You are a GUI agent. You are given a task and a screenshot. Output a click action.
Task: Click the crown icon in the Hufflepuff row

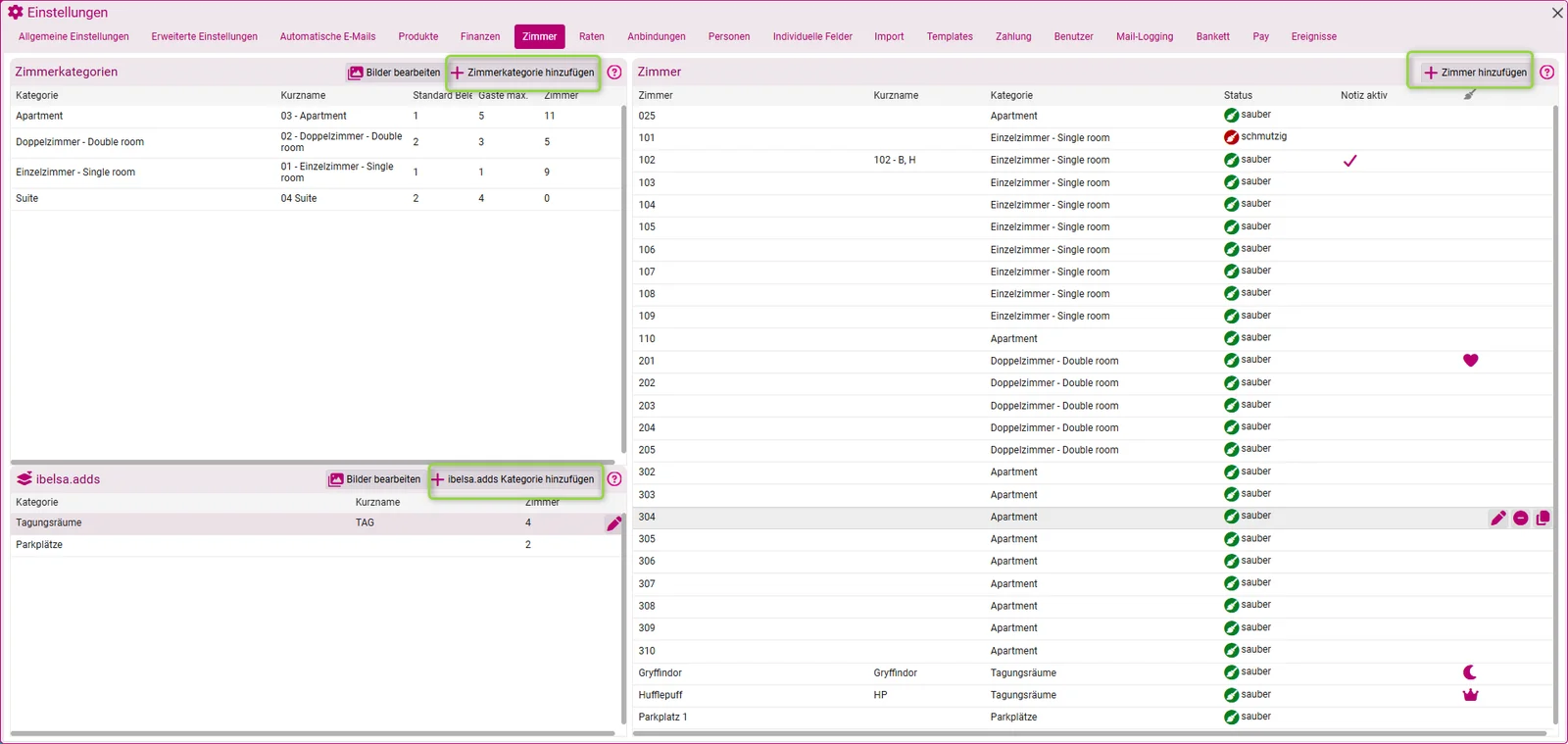tap(1470, 695)
